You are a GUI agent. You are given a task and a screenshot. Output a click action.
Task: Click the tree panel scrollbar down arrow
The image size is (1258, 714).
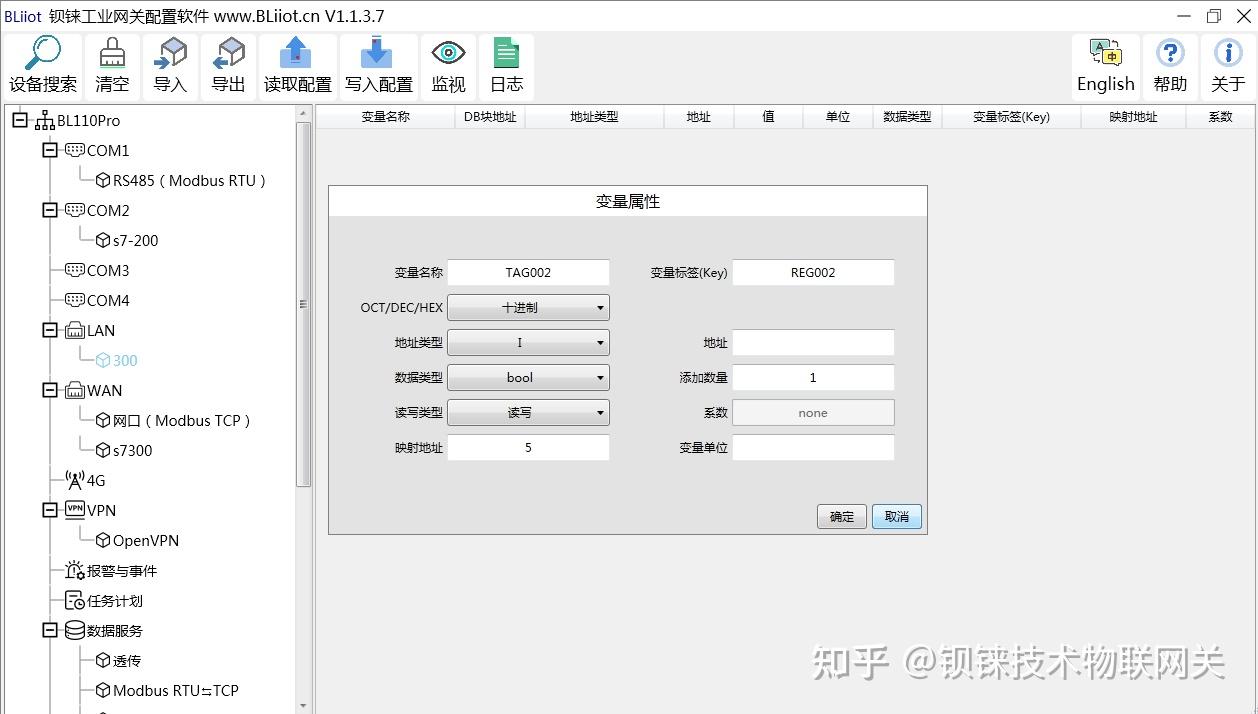tap(303, 706)
